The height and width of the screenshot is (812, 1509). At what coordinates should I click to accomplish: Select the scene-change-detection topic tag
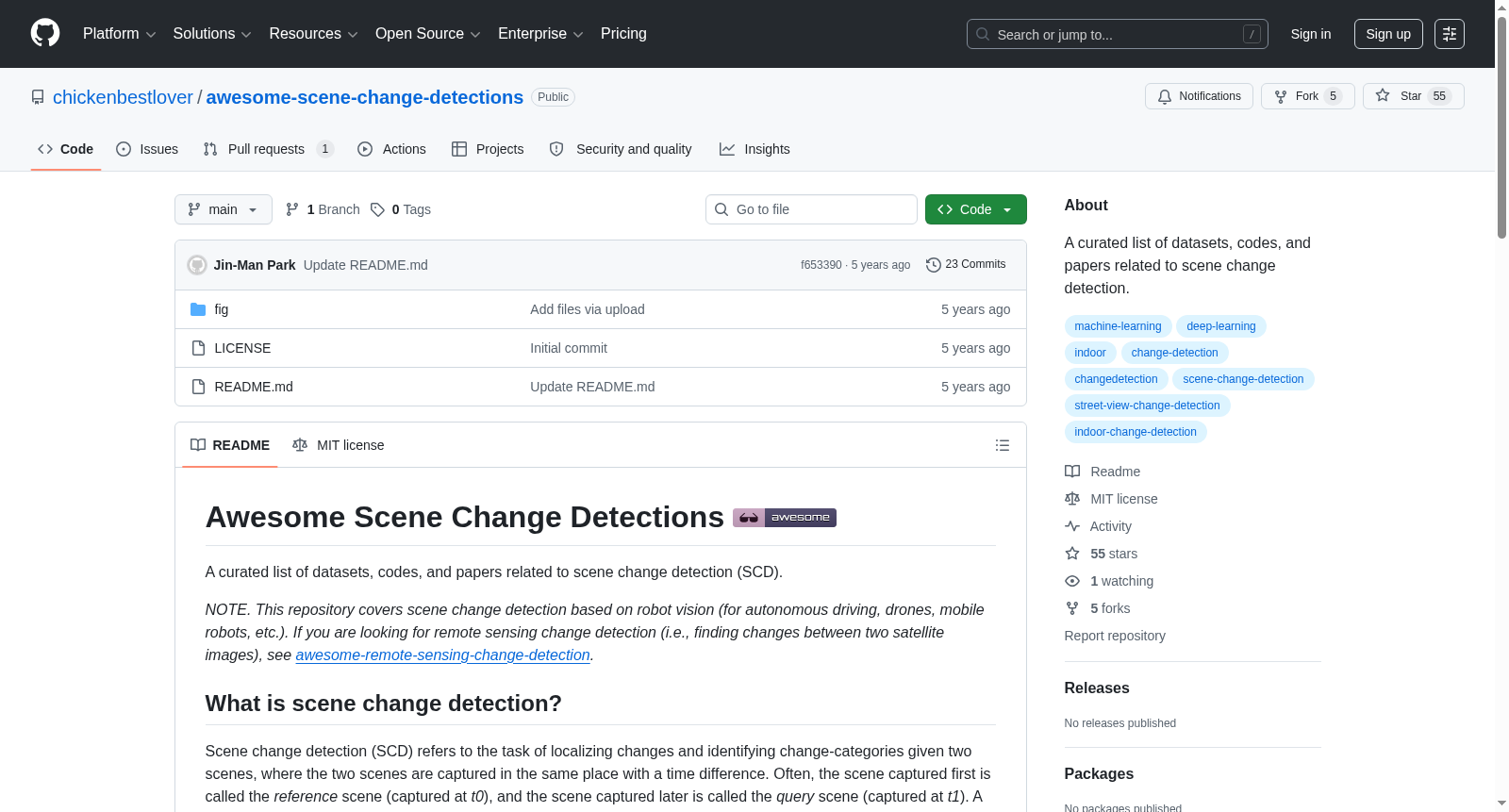click(x=1243, y=379)
